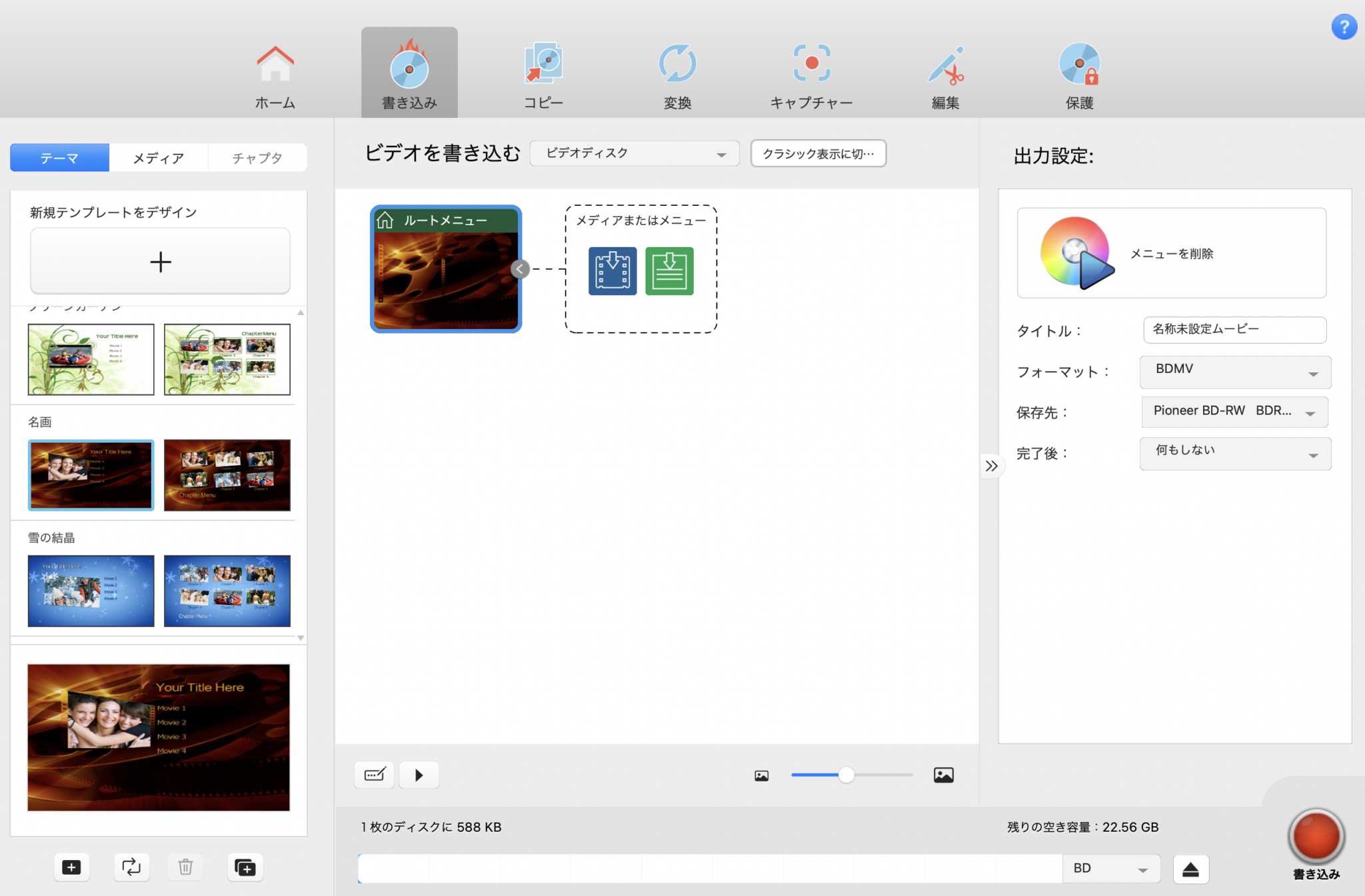Open the キャプチャー capture tool
1365x896 pixels.
coord(811,73)
